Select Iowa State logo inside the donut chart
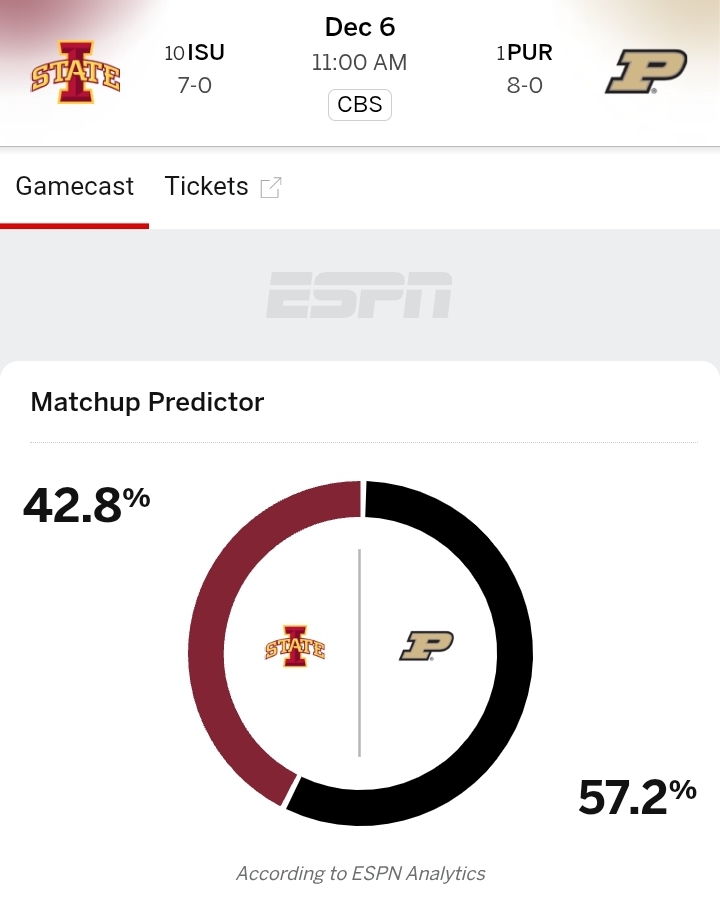The height and width of the screenshot is (904, 720). coord(295,648)
